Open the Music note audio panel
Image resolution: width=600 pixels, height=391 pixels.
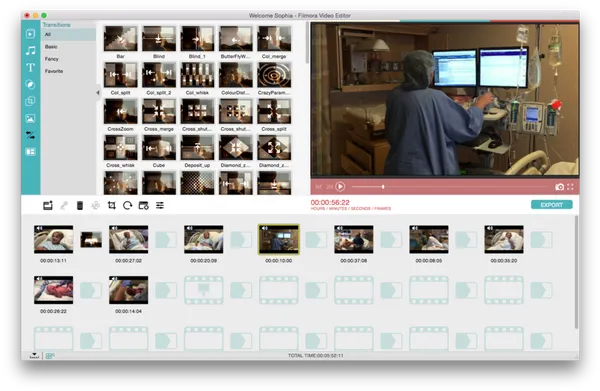30,51
